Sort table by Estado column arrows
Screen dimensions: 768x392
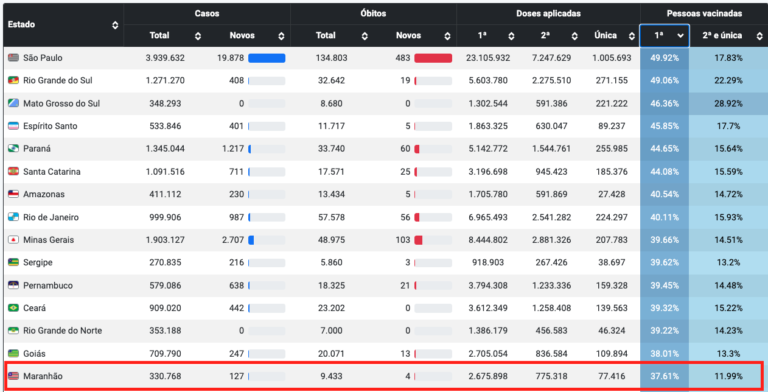115,25
